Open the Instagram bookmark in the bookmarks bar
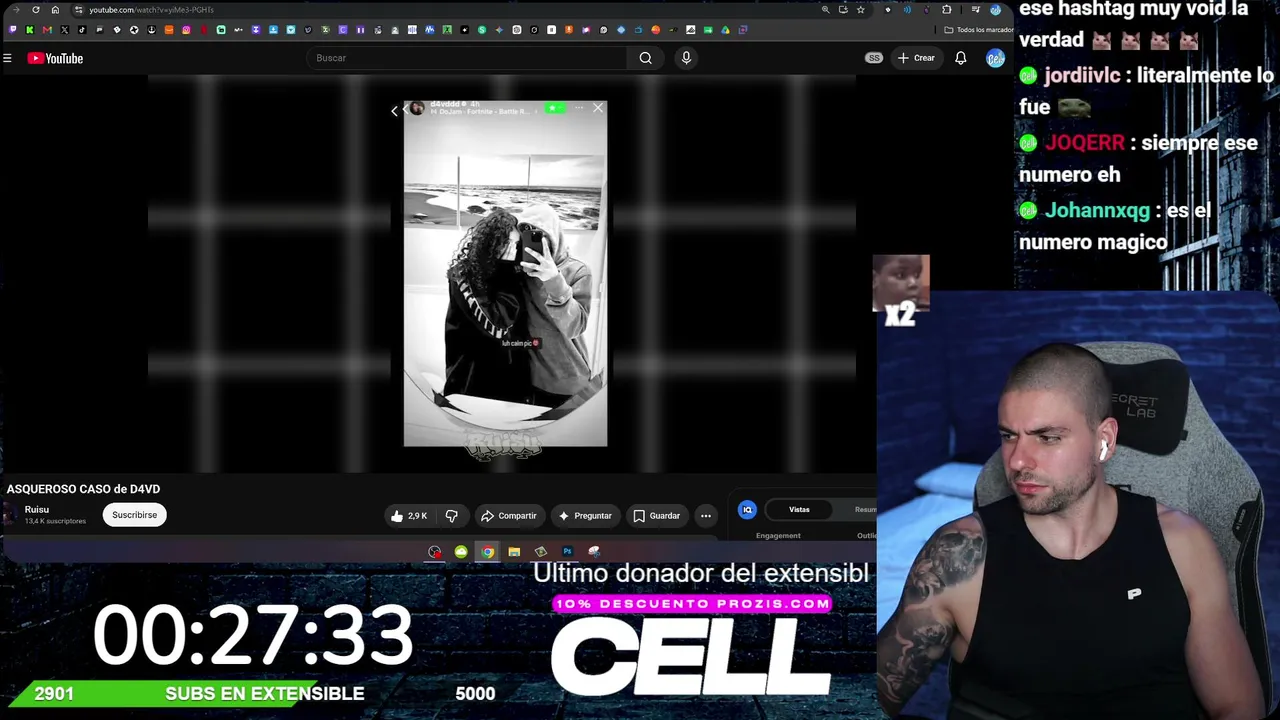 click(186, 30)
